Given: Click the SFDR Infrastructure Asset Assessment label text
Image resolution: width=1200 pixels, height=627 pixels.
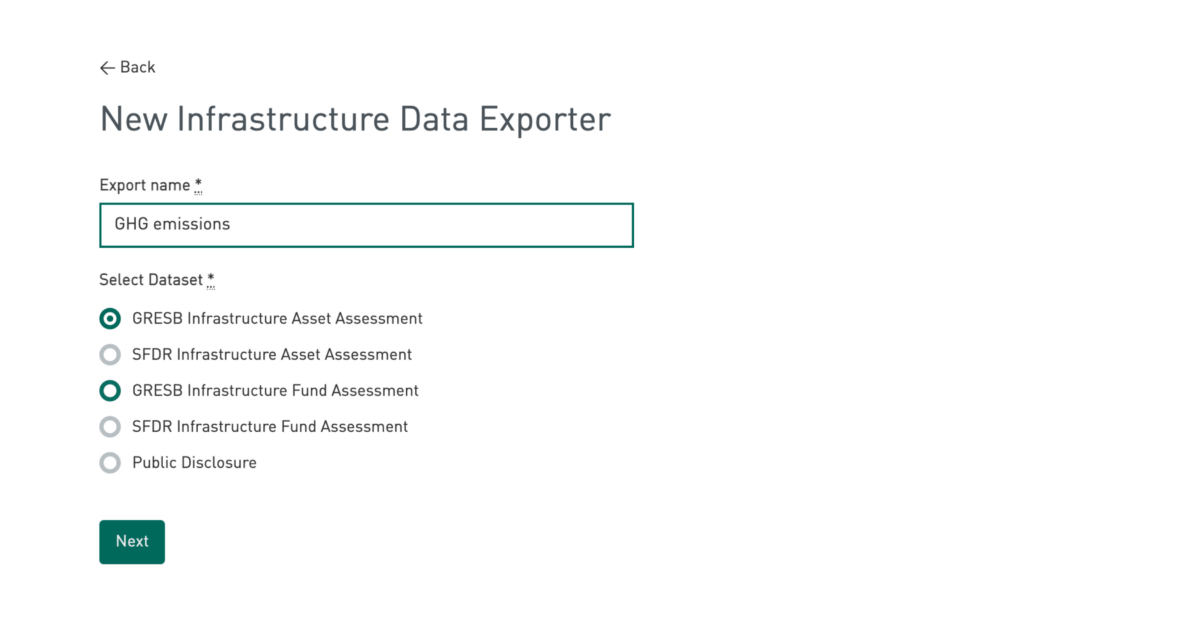Looking at the screenshot, I should [x=272, y=355].
